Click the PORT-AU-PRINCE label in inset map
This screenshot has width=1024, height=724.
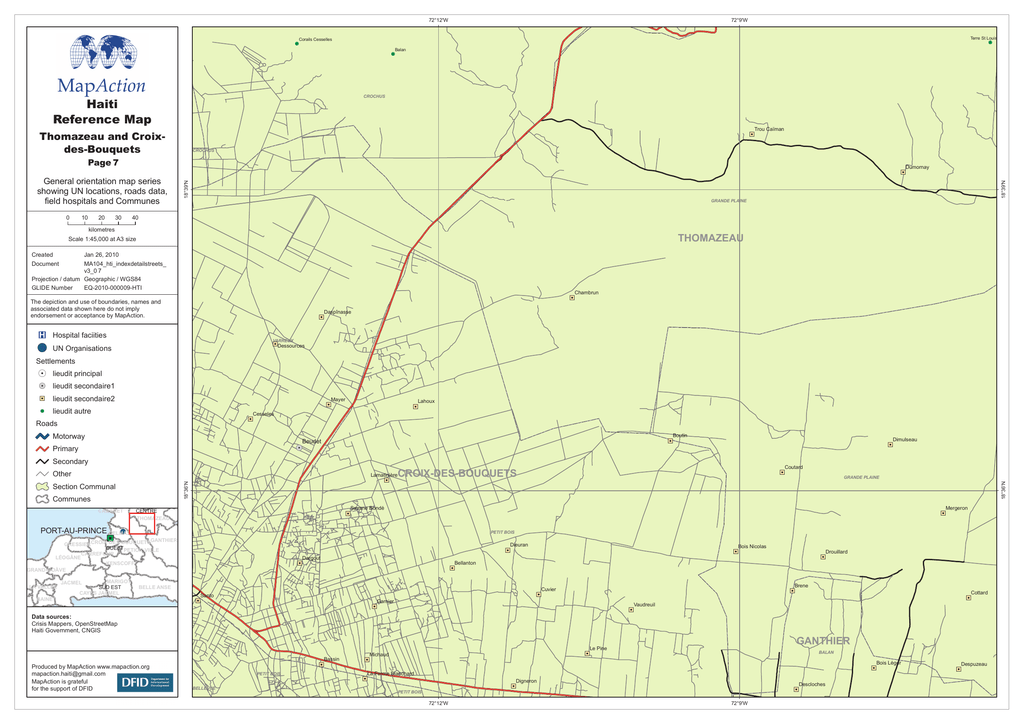pos(74,531)
